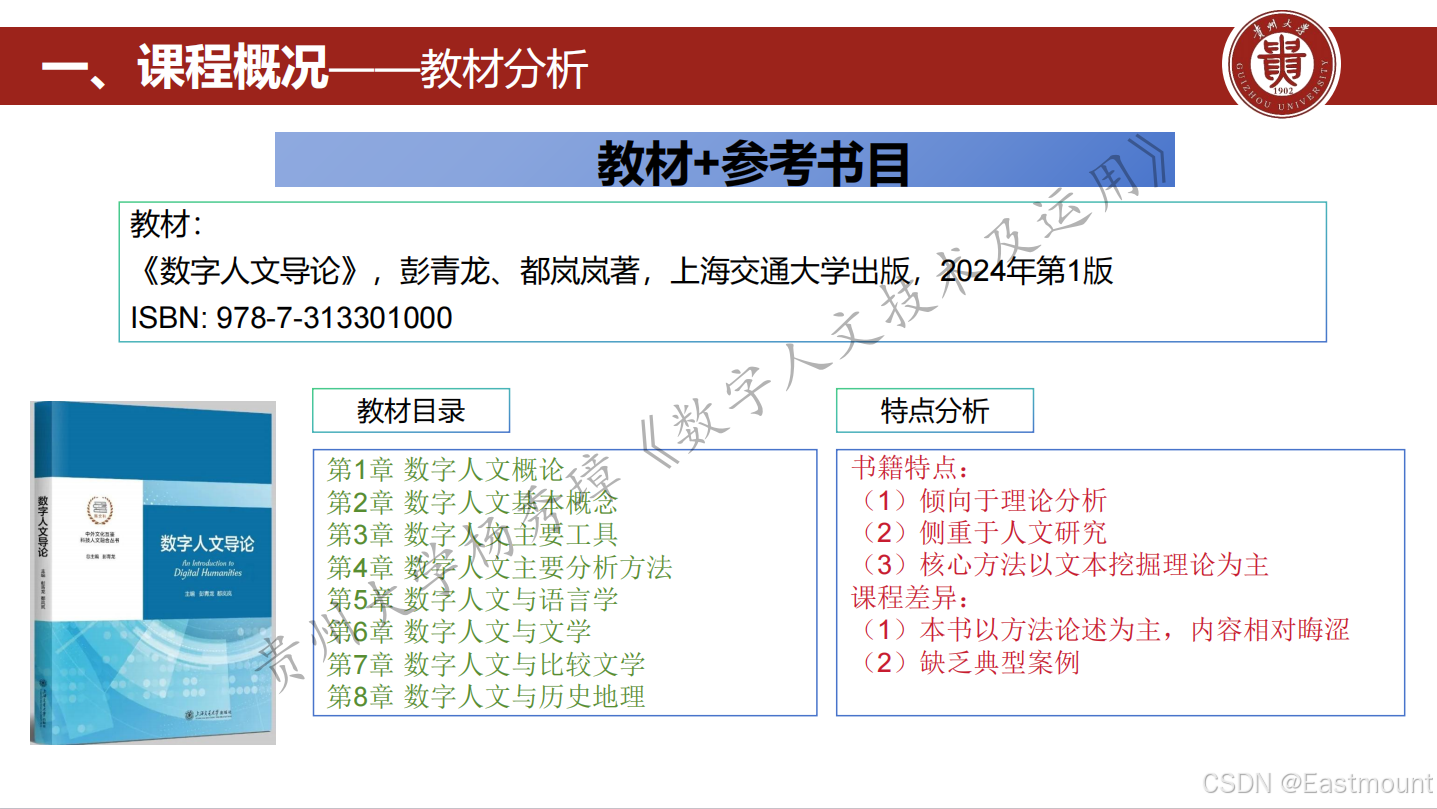Click the 特点分析 label box

click(934, 410)
